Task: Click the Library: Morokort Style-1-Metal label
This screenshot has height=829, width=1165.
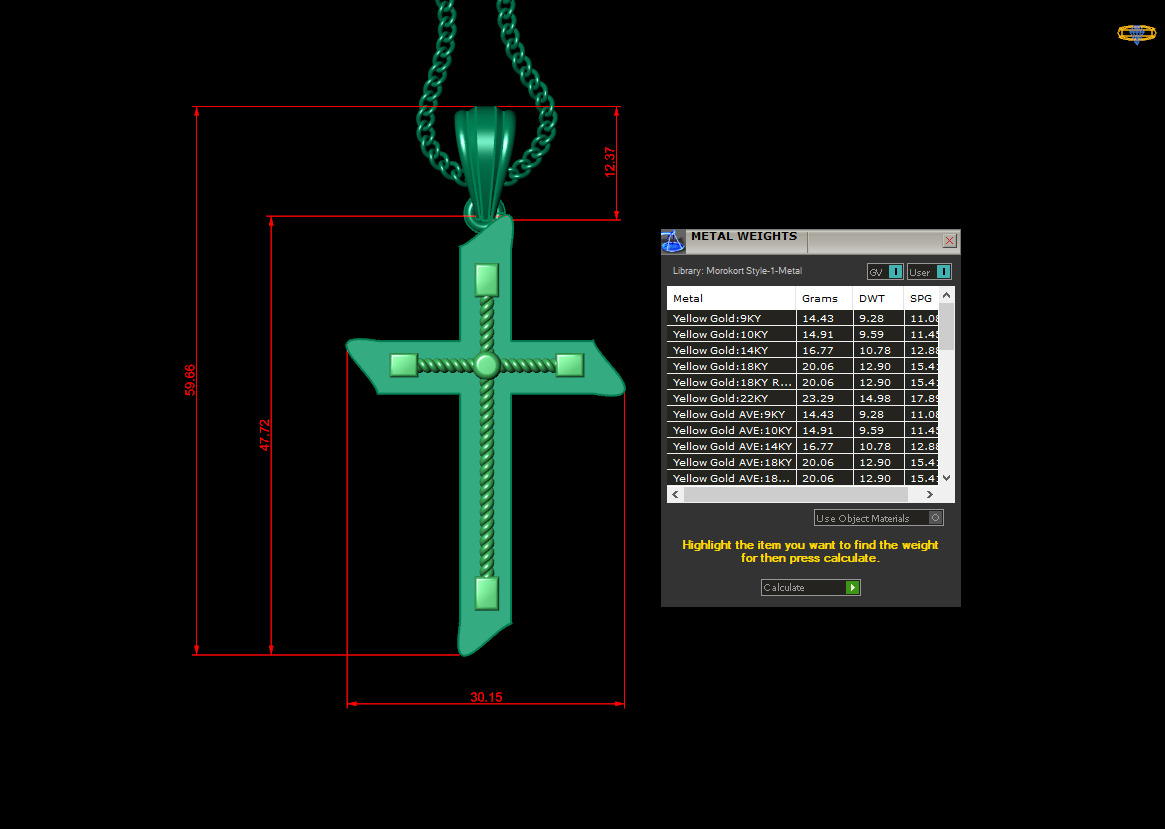Action: (737, 271)
